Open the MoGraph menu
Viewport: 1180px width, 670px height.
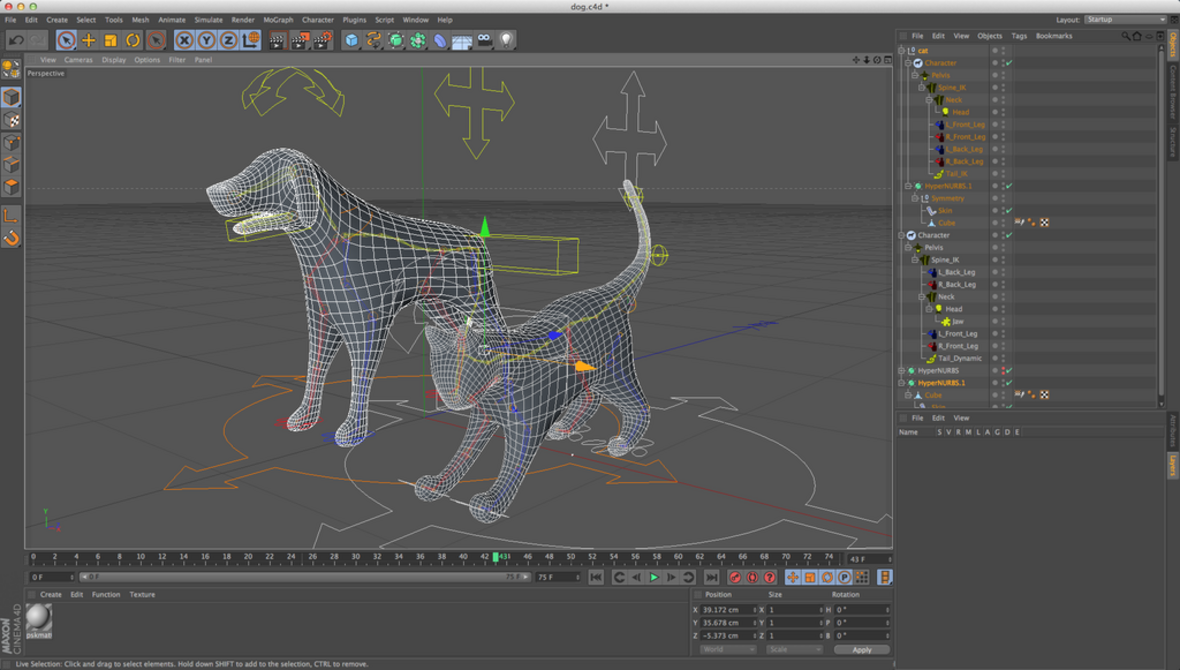(x=278, y=20)
